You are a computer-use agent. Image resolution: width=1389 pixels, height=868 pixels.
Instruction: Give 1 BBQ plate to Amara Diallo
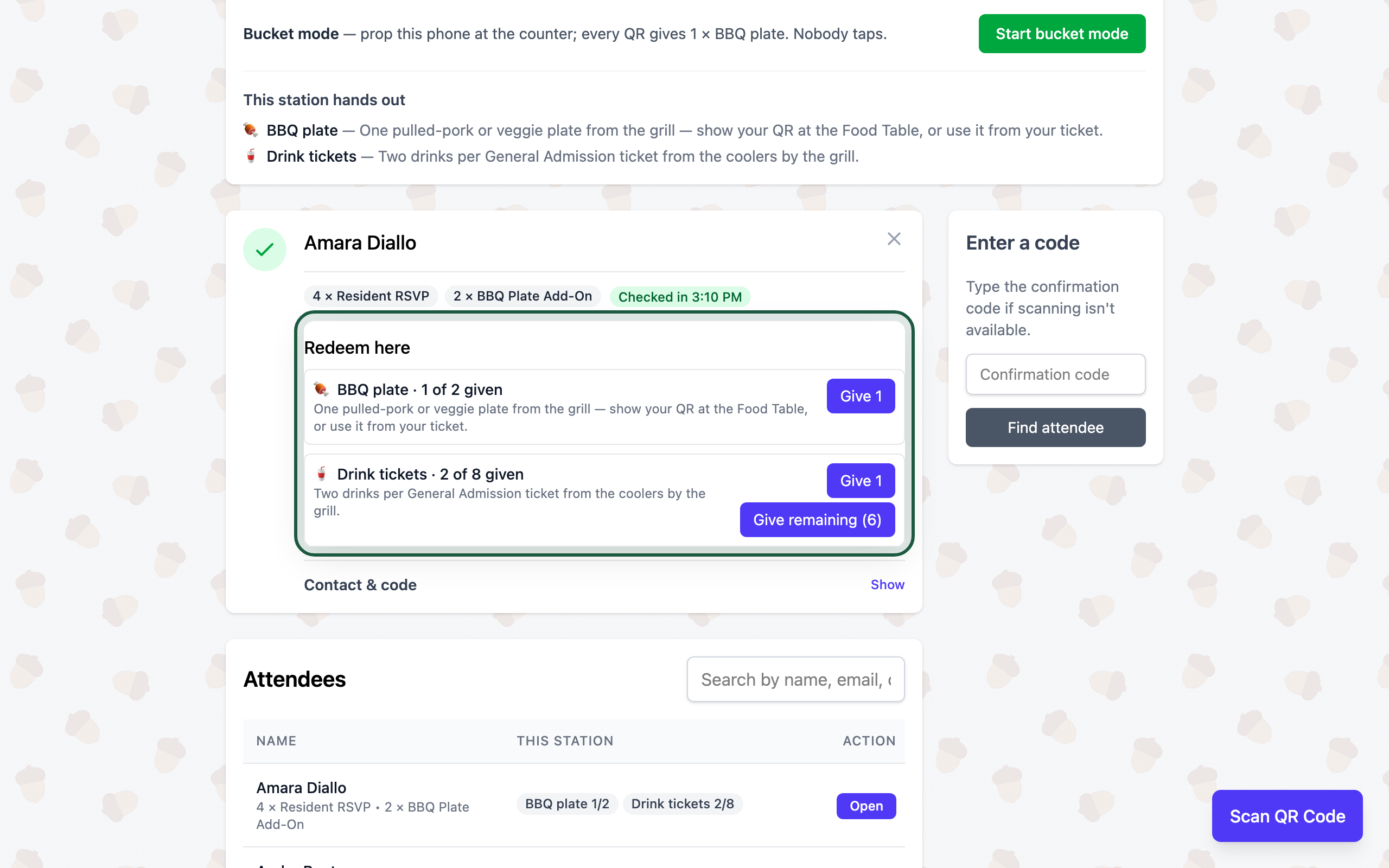861,396
